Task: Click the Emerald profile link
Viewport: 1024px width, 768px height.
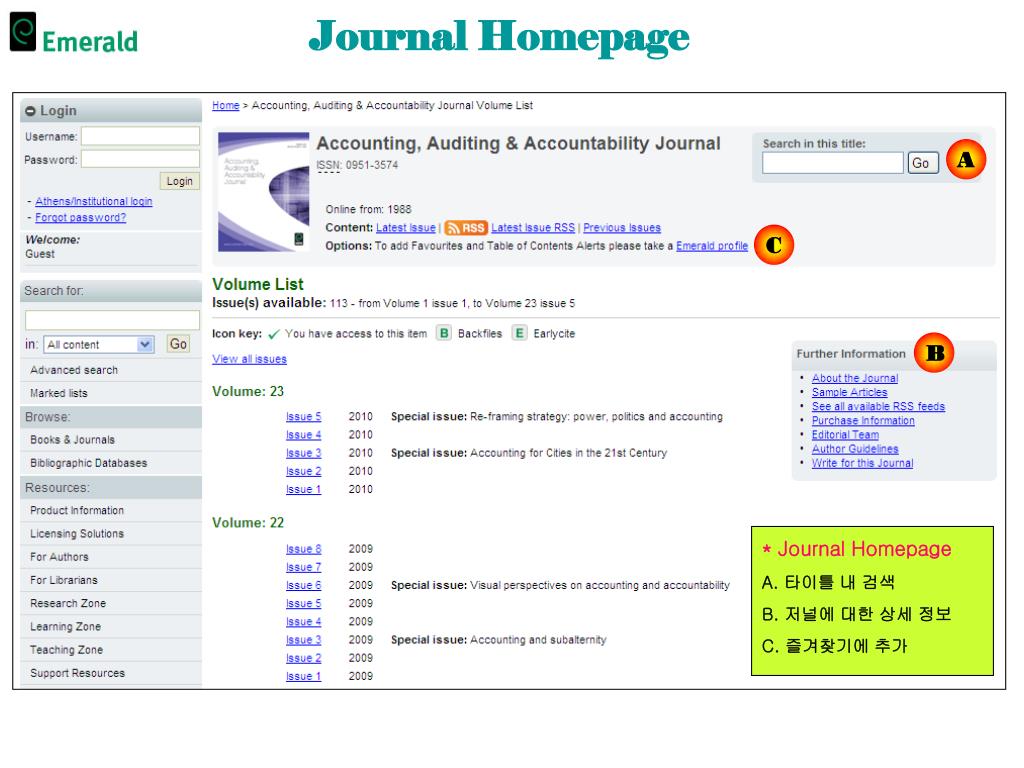Action: click(x=712, y=246)
